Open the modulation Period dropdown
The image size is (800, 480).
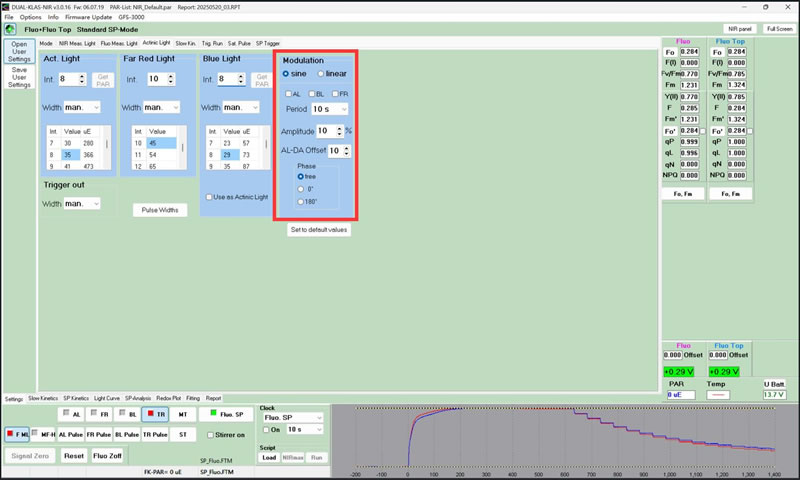tap(329, 108)
